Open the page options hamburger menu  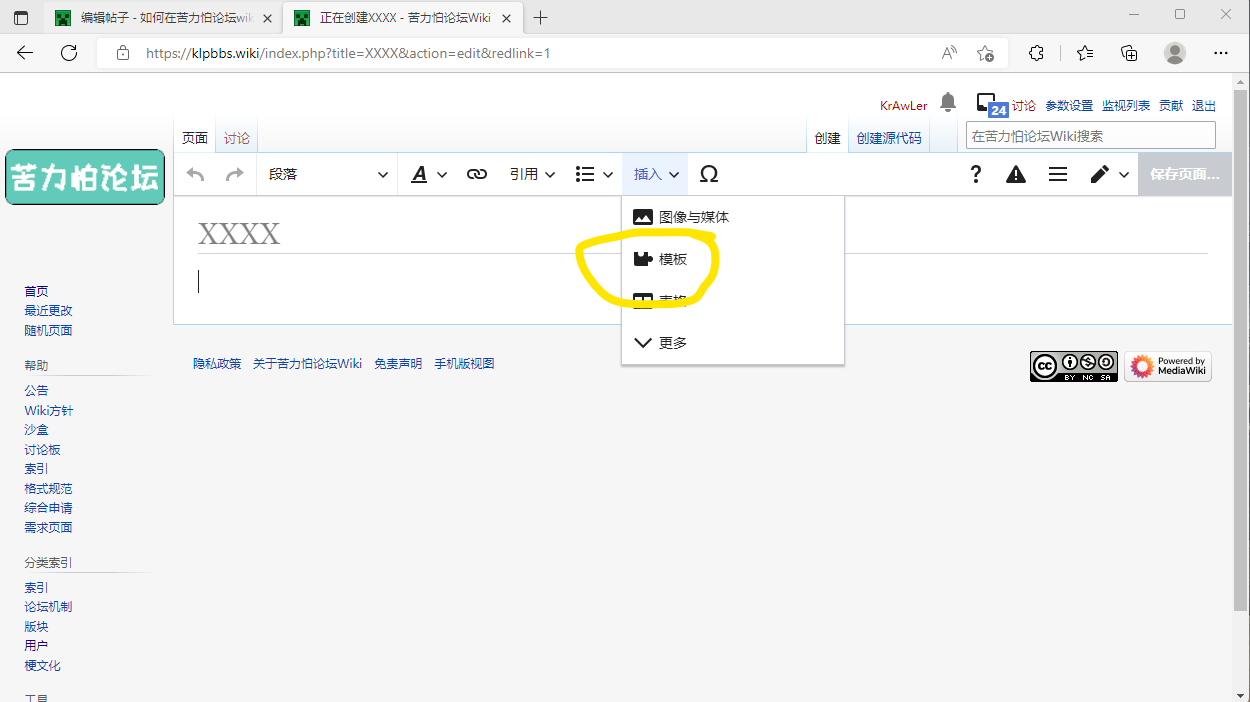pyautogui.click(x=1057, y=174)
